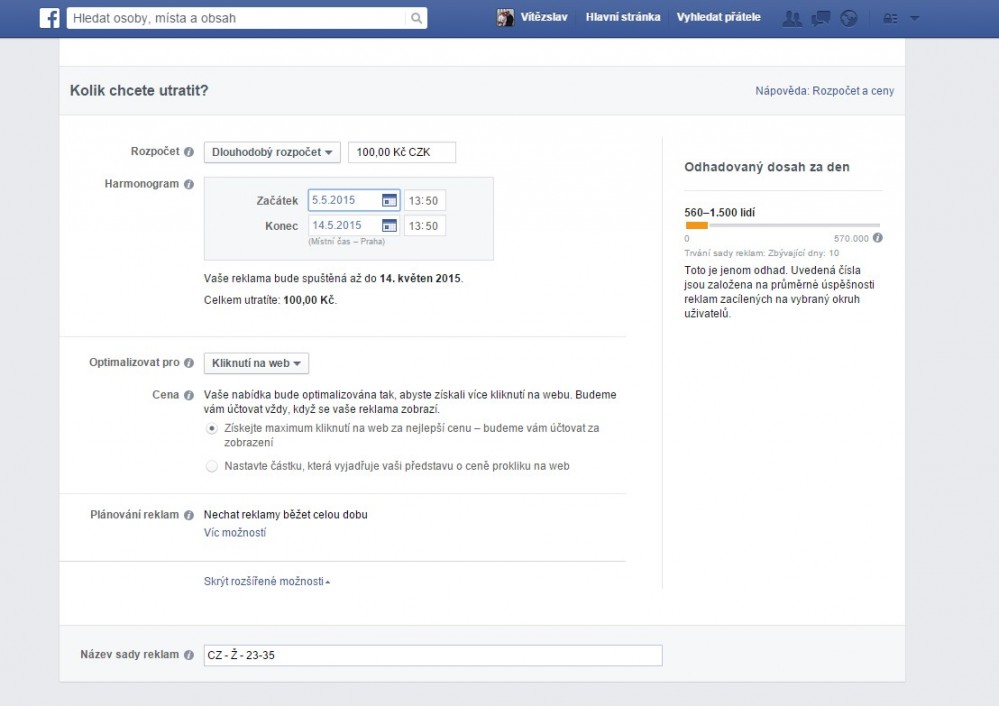The image size is (999, 706).
Task: Open the notifications globe icon
Action: coord(848,18)
